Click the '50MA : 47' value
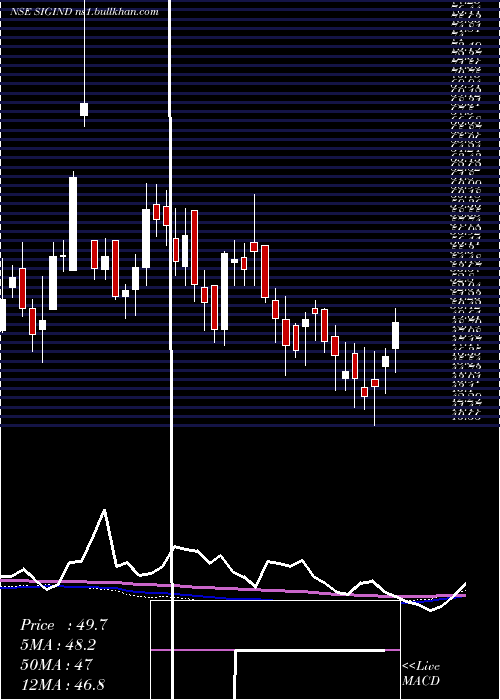This screenshot has height=700, width=500. [56, 665]
